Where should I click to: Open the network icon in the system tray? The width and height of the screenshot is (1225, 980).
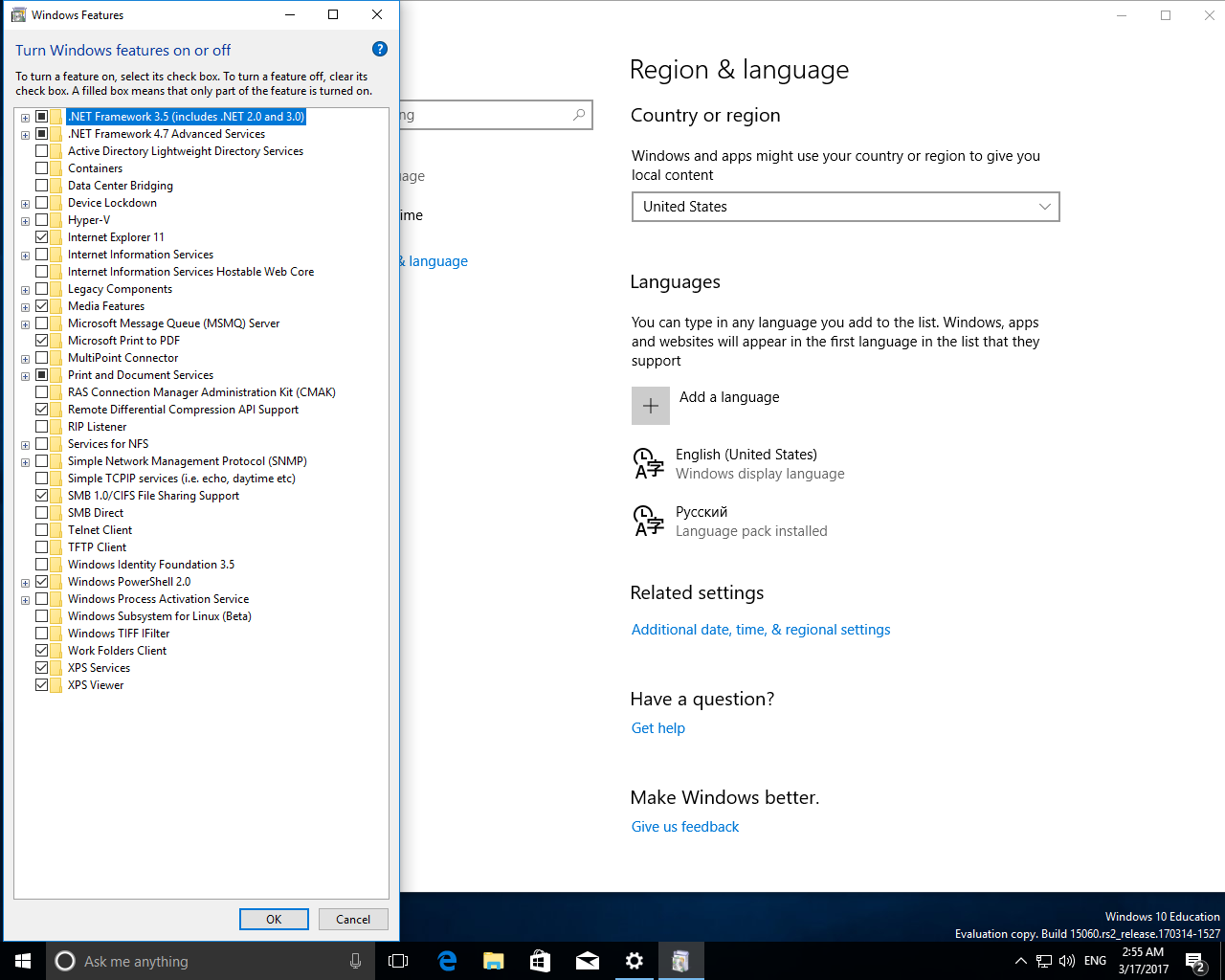click(1044, 961)
